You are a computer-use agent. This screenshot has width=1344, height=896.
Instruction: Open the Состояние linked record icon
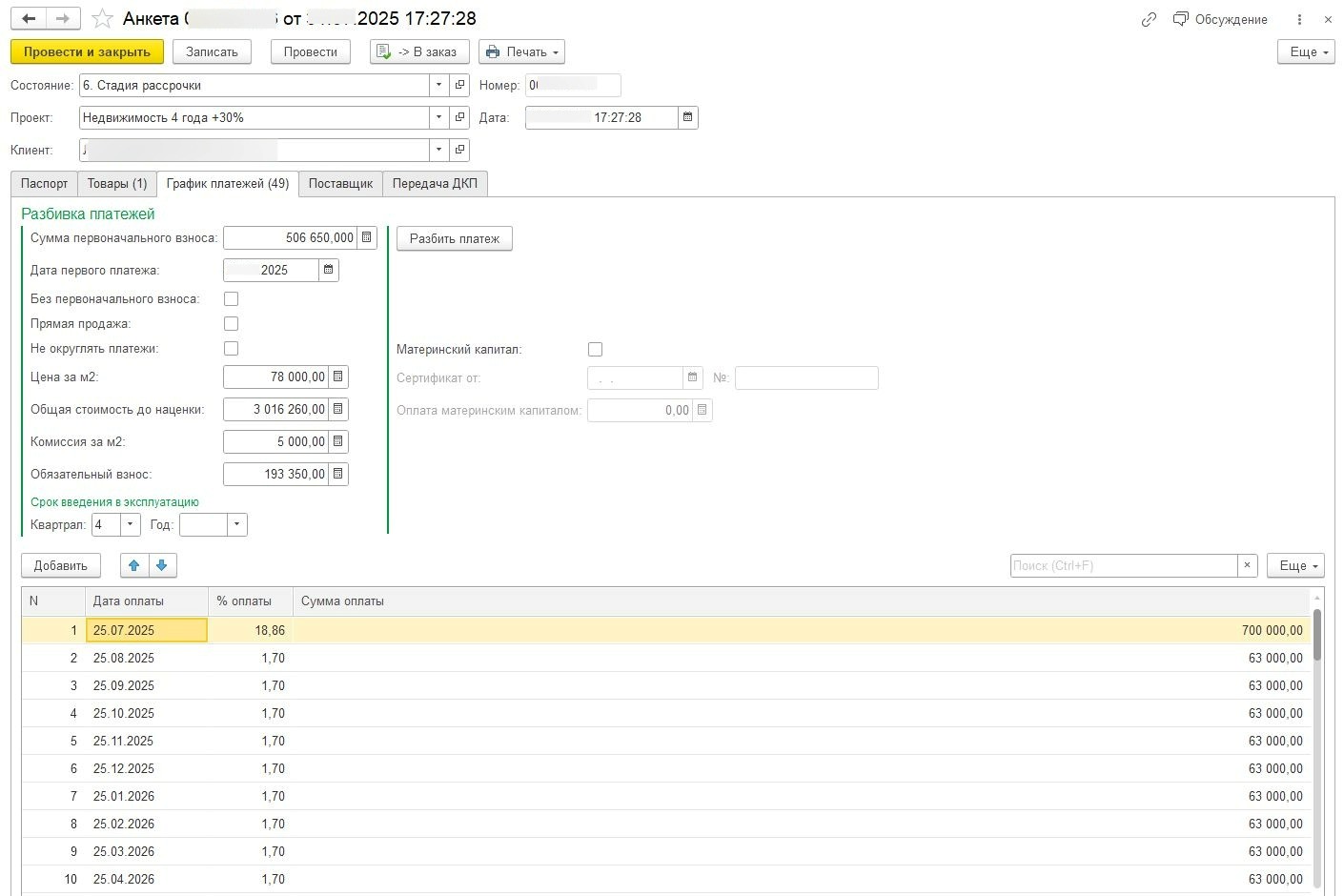[x=459, y=85]
